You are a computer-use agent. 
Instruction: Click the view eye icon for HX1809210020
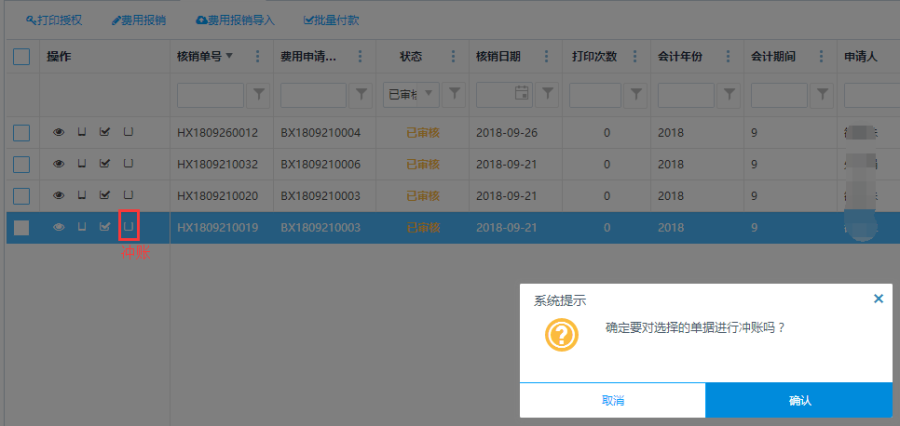(x=58, y=195)
